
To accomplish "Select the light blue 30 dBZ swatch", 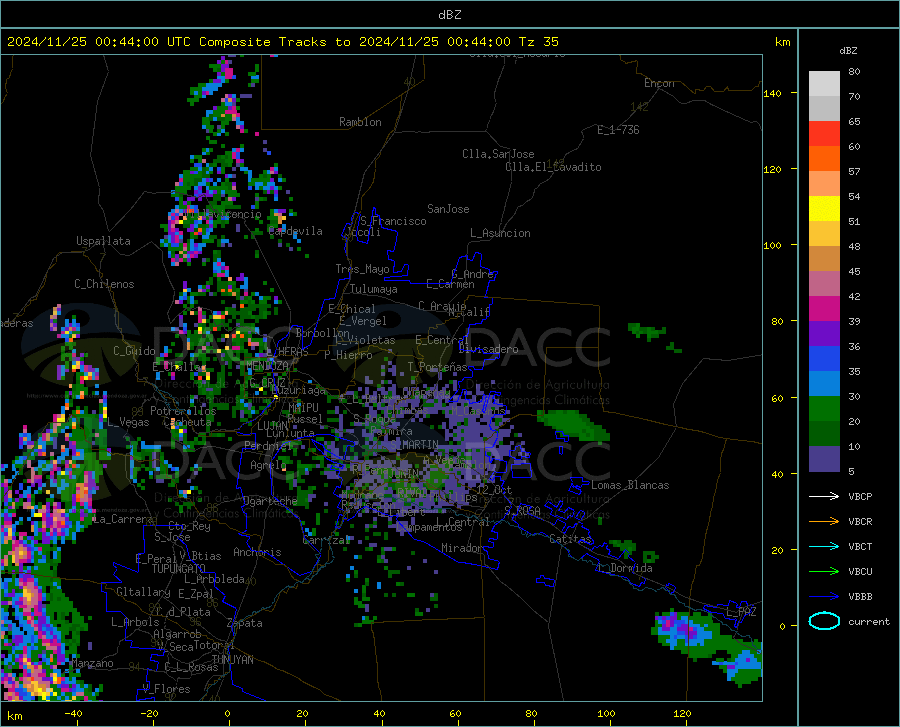I will 824,384.
